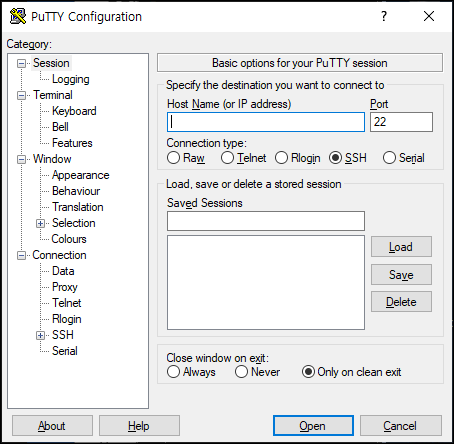Open the Data settings category

point(63,271)
